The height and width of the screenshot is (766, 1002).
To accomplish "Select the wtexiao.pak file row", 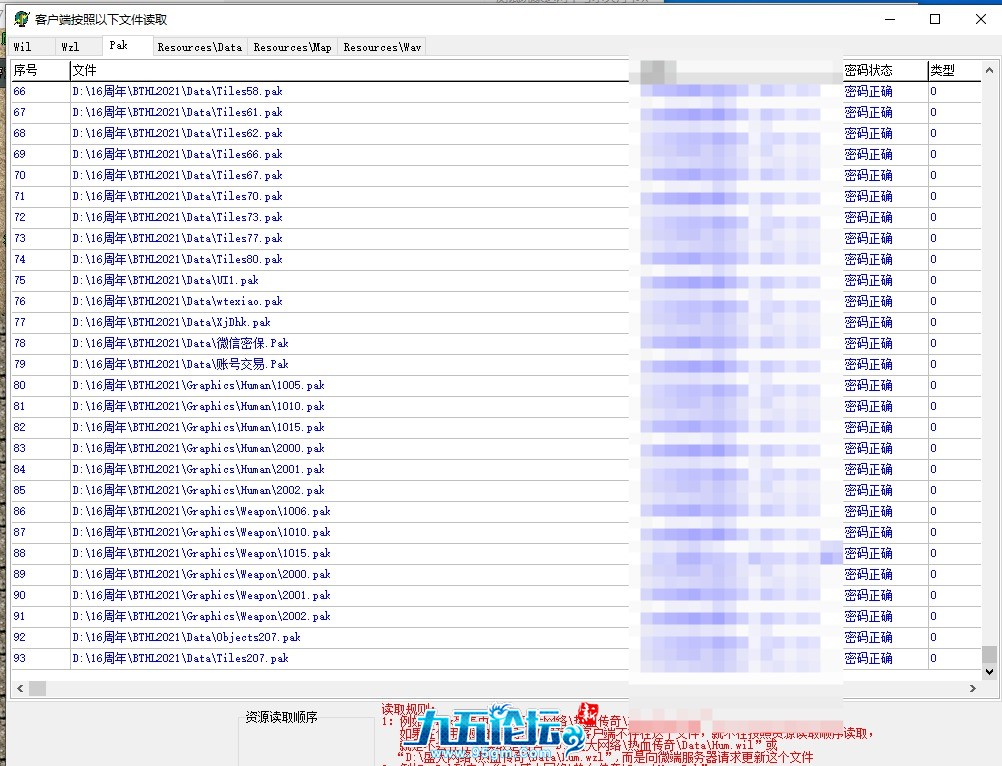I will click(496, 302).
